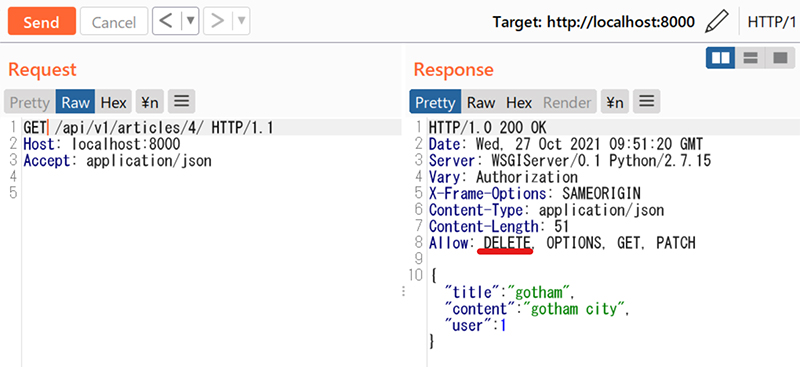Toggle HTTP/1 protocol setting
800x367 pixels.
tap(771, 22)
